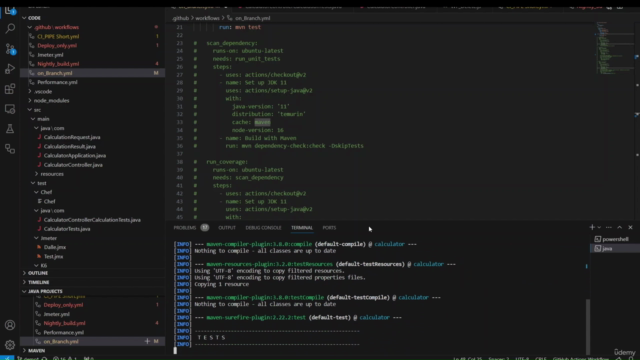Click Nightly_build.yml in Java Projects list
The width and height of the screenshot is (640, 360).
tap(64, 323)
